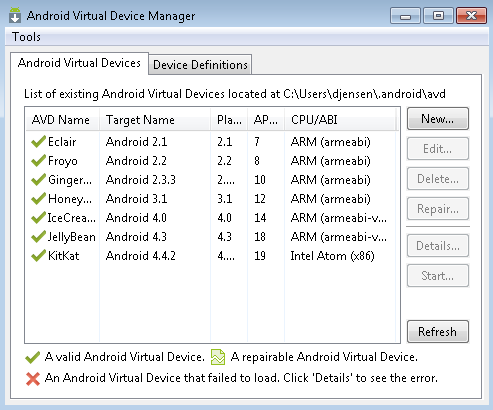The image size is (493, 410).
Task: Switch to Device Definitions tab
Action: [200, 65]
